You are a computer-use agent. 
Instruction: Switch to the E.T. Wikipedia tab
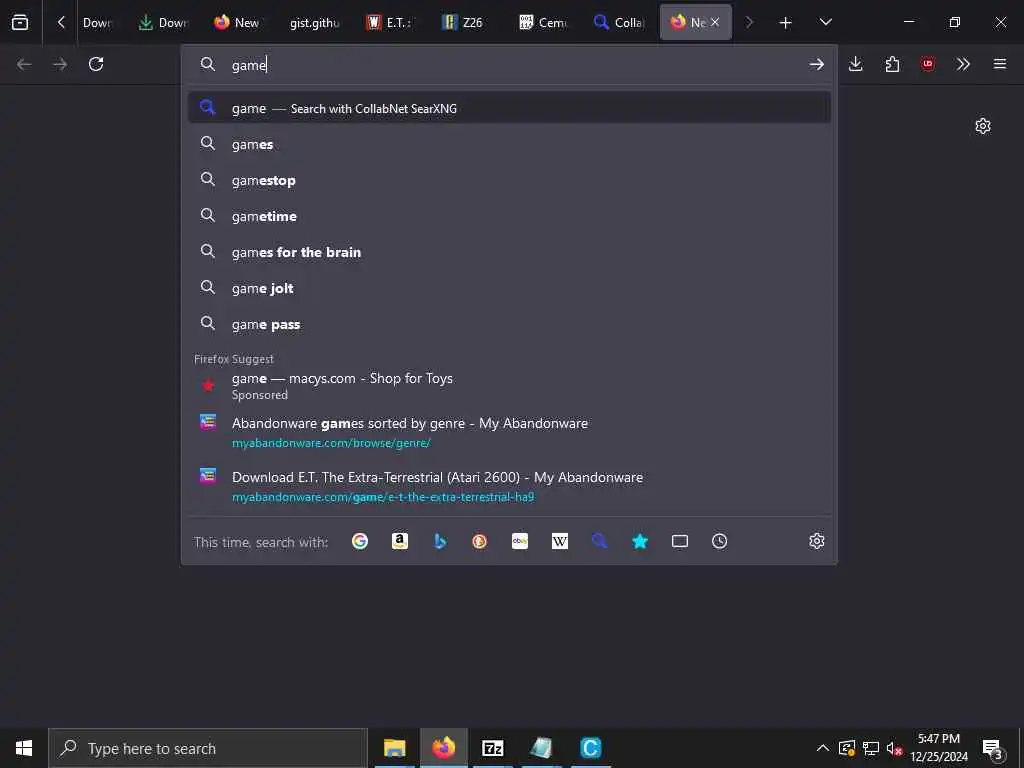coord(390,22)
